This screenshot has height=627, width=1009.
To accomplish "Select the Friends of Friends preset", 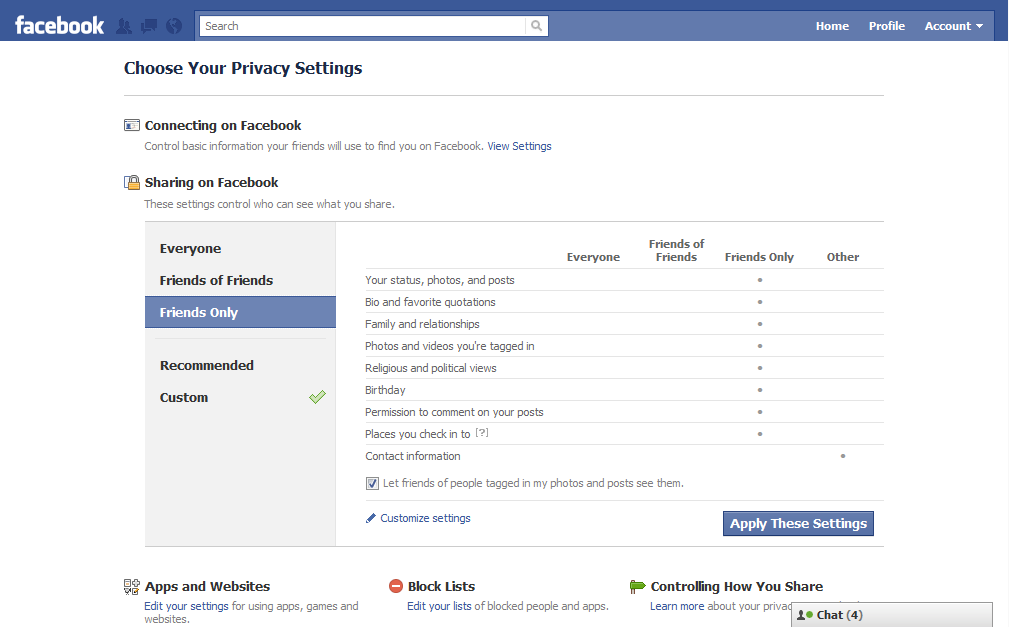I will (x=216, y=281).
